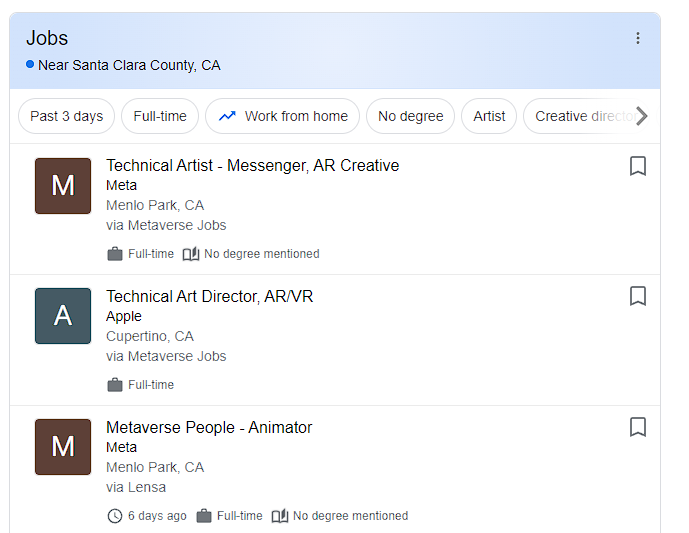689x533 pixels.
Task: Open the Technical Art Director, AR/VR listing
Action: pos(209,297)
